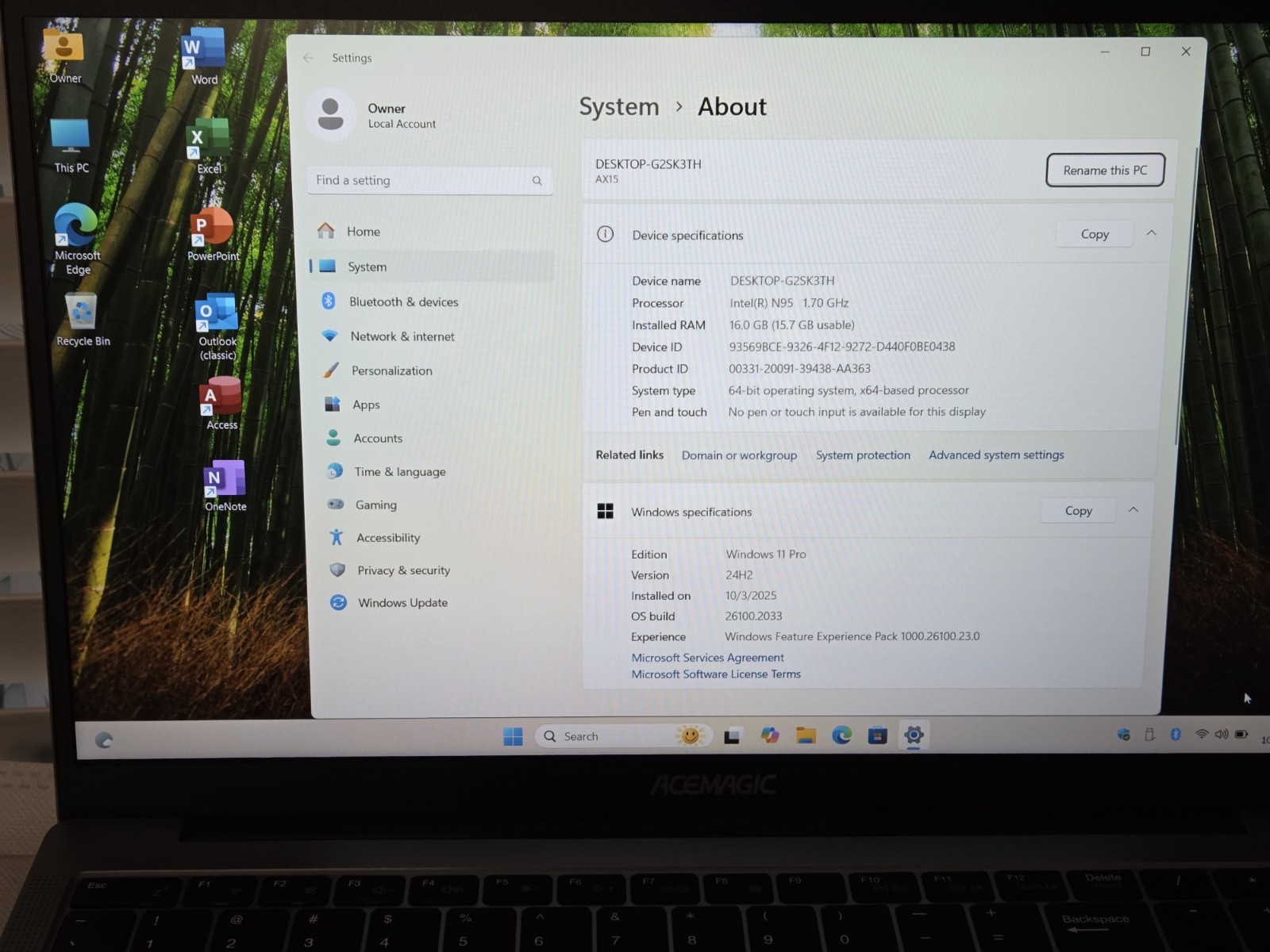Click Rename this PC button
The image size is (1270, 952).
click(1105, 171)
